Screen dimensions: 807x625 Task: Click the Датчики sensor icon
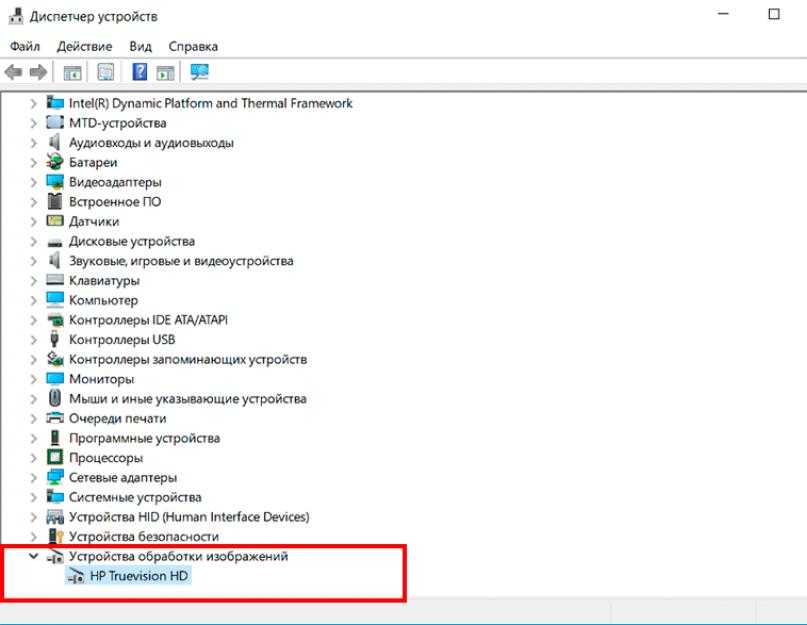pos(55,221)
